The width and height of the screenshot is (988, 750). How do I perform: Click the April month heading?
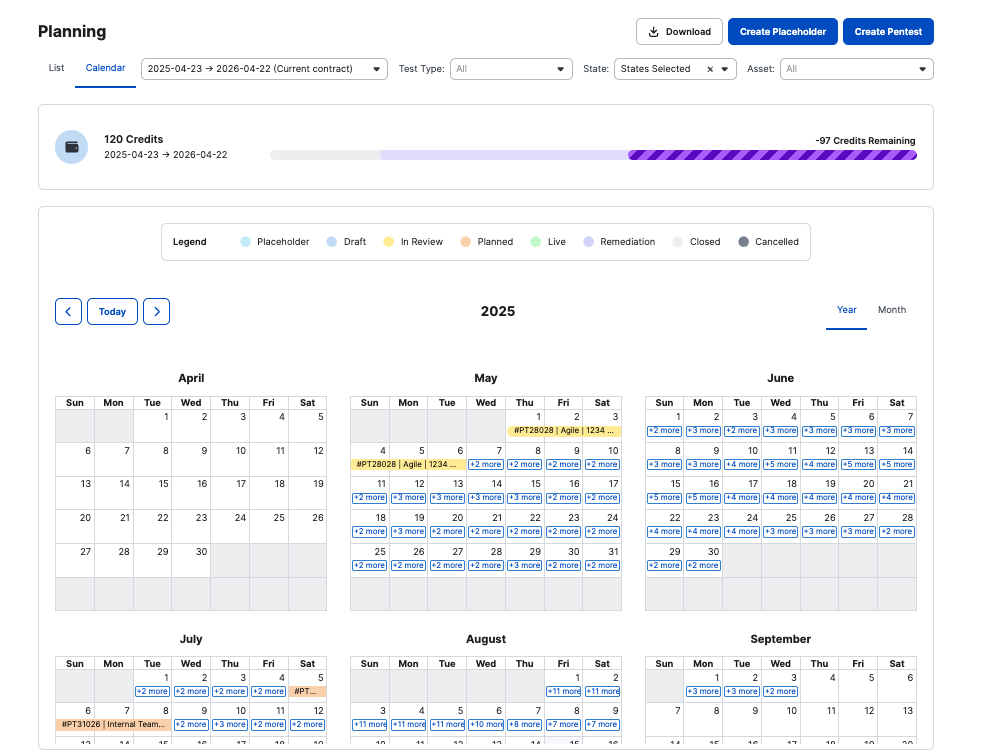click(191, 378)
